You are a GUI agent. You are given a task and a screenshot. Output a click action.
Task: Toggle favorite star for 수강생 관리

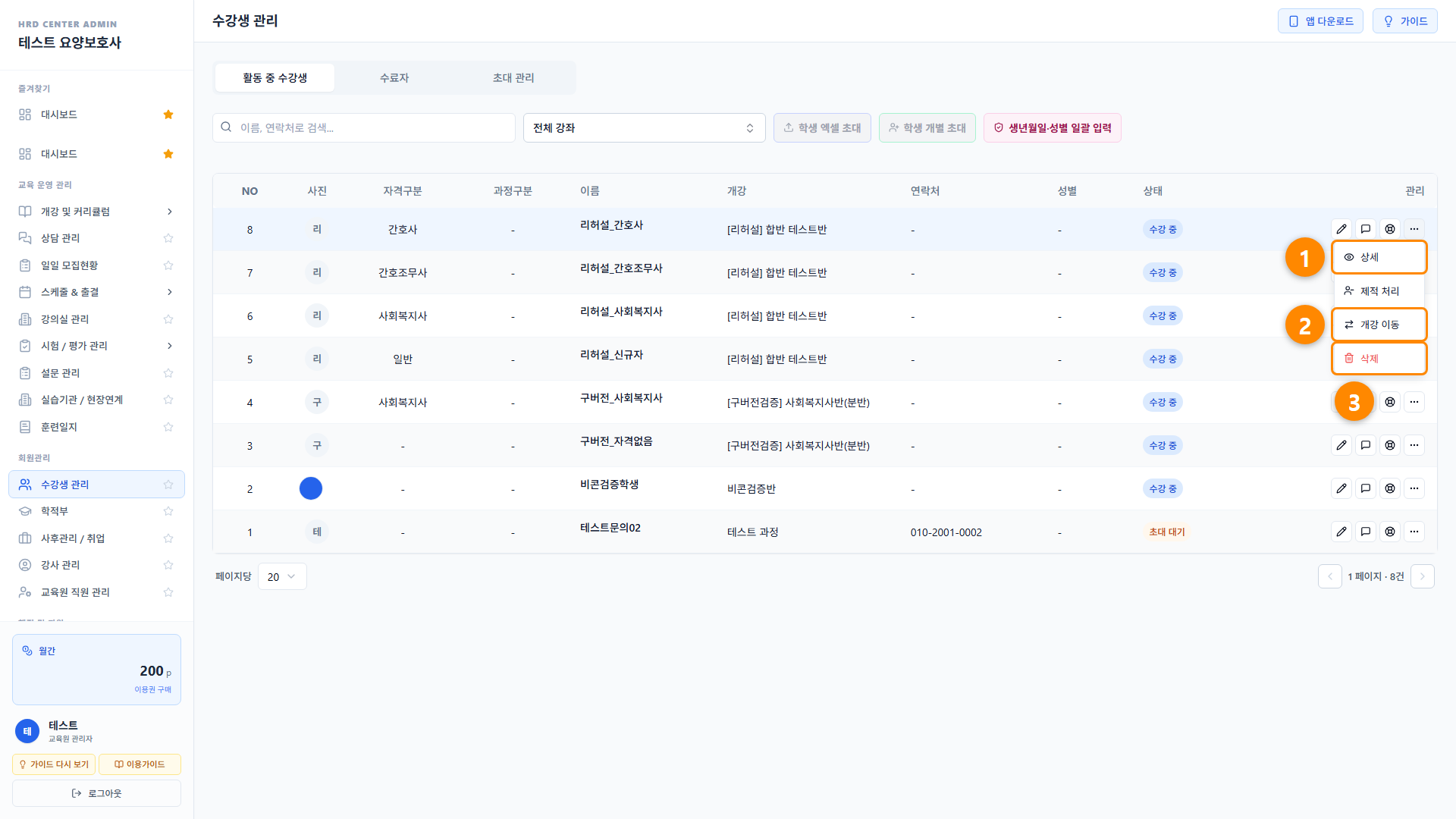[x=168, y=485]
